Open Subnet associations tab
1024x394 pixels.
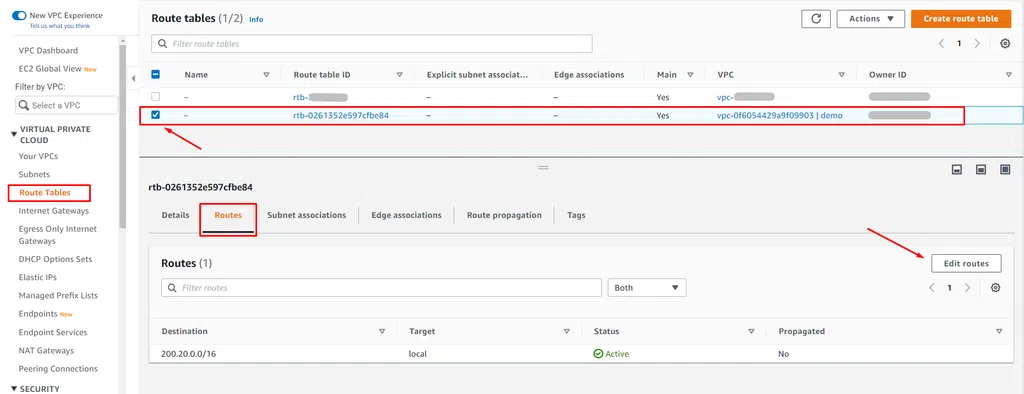coord(306,215)
